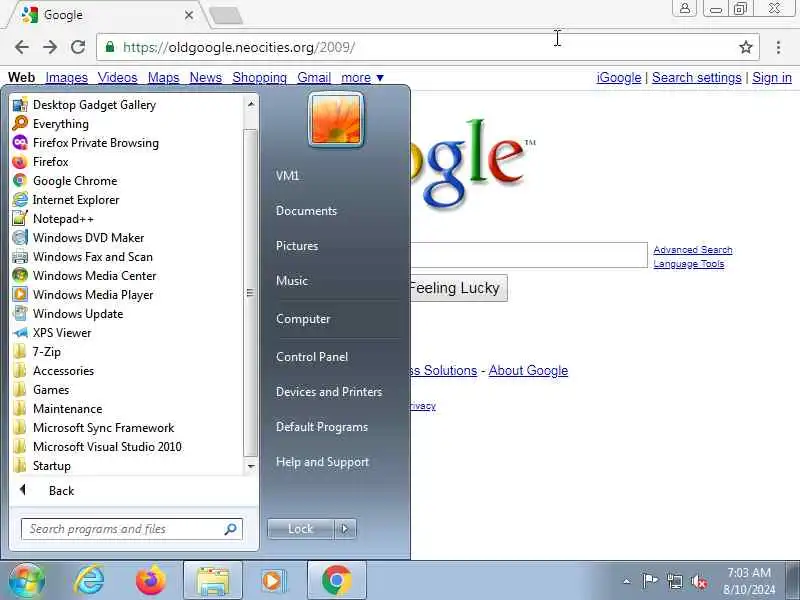Screen dimensions: 800x600
Task: Click the muted volume tray icon
Action: [698, 581]
